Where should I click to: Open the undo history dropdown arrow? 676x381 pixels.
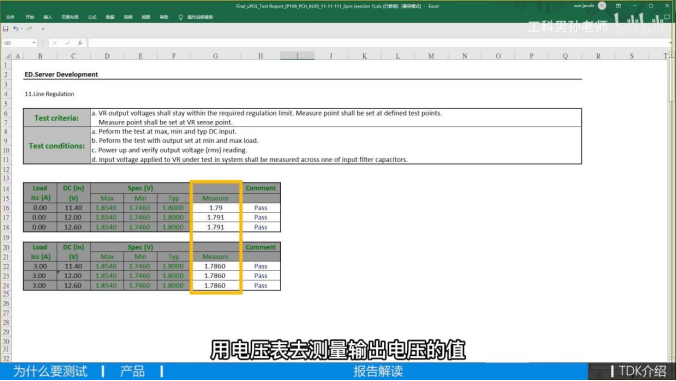click(21, 29)
